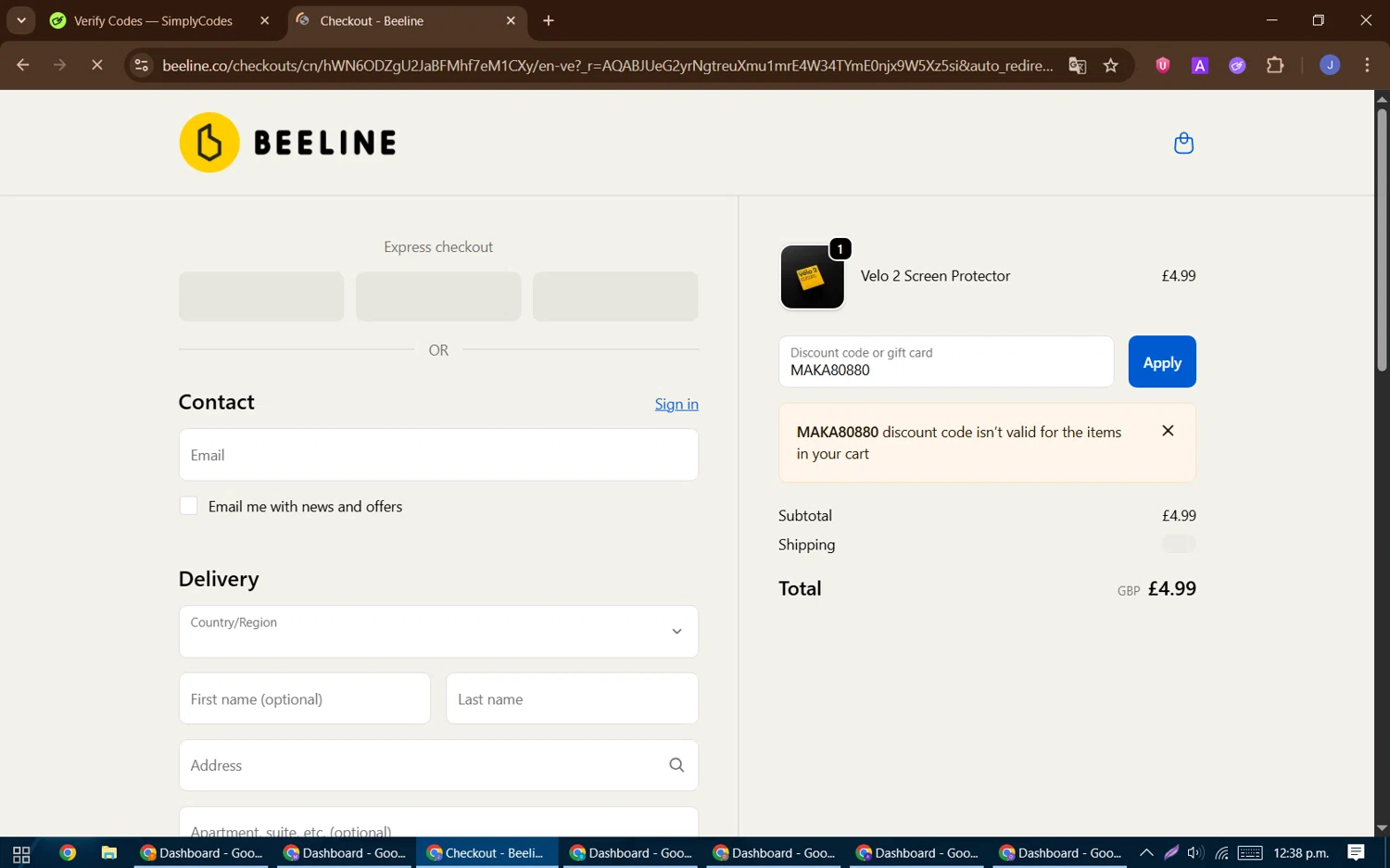Image resolution: width=1390 pixels, height=868 pixels.
Task: Open the site information icon in address bar
Action: tap(141, 65)
